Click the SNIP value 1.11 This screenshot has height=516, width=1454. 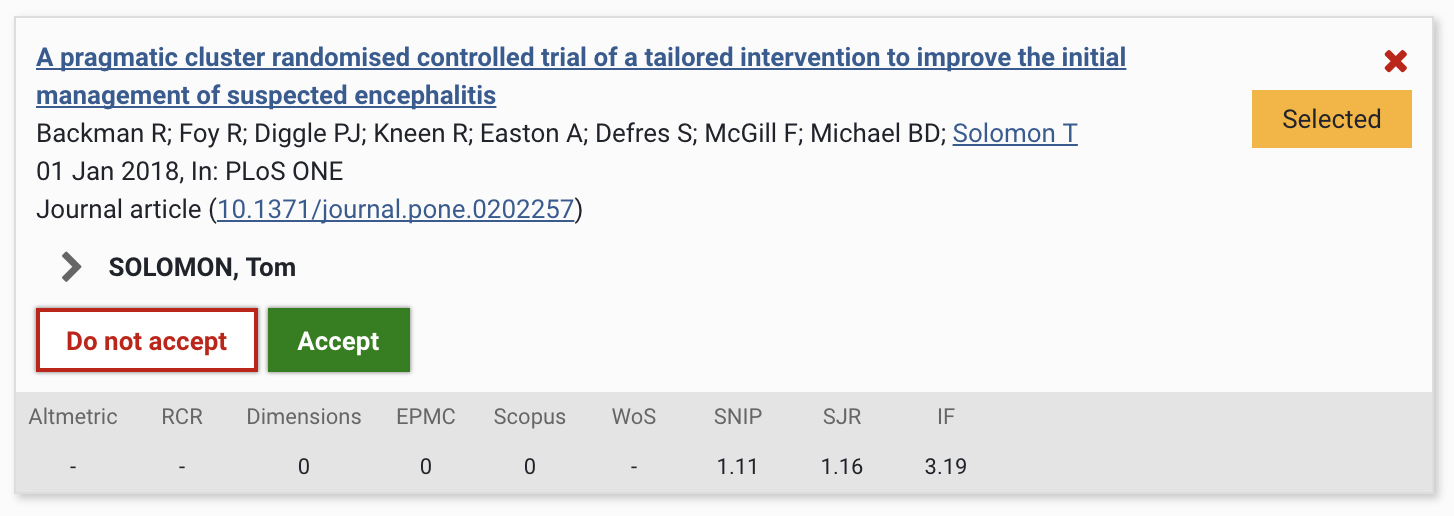738,466
